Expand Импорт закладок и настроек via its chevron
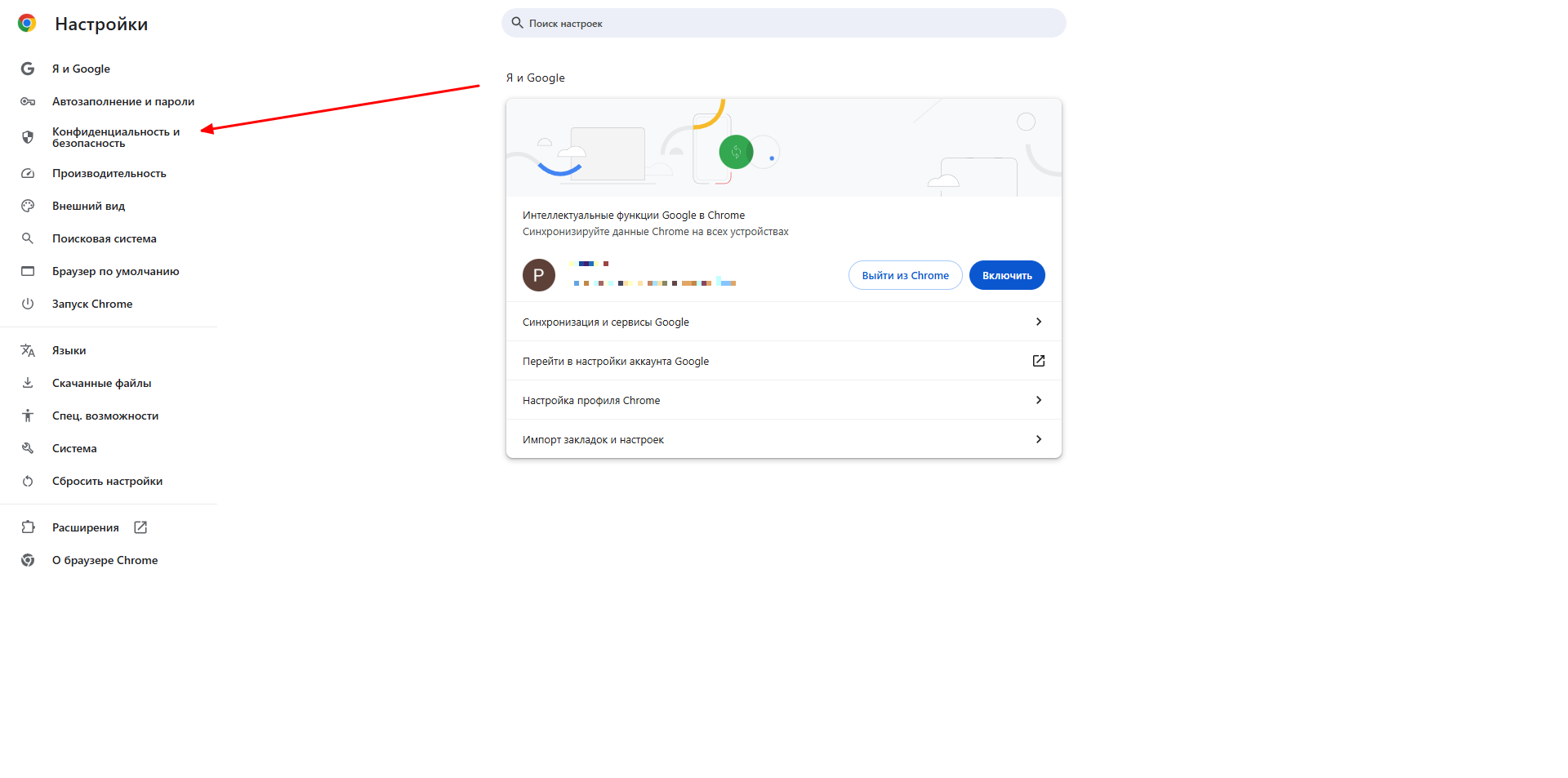Image resolution: width=1568 pixels, height=778 pixels. (1039, 439)
